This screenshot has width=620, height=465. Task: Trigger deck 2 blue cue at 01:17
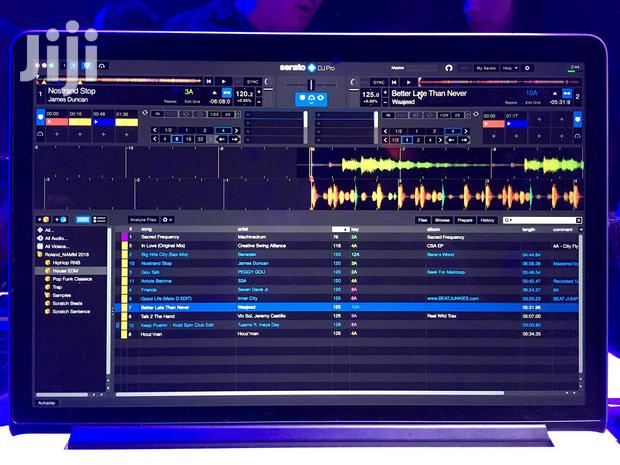(x=516, y=124)
